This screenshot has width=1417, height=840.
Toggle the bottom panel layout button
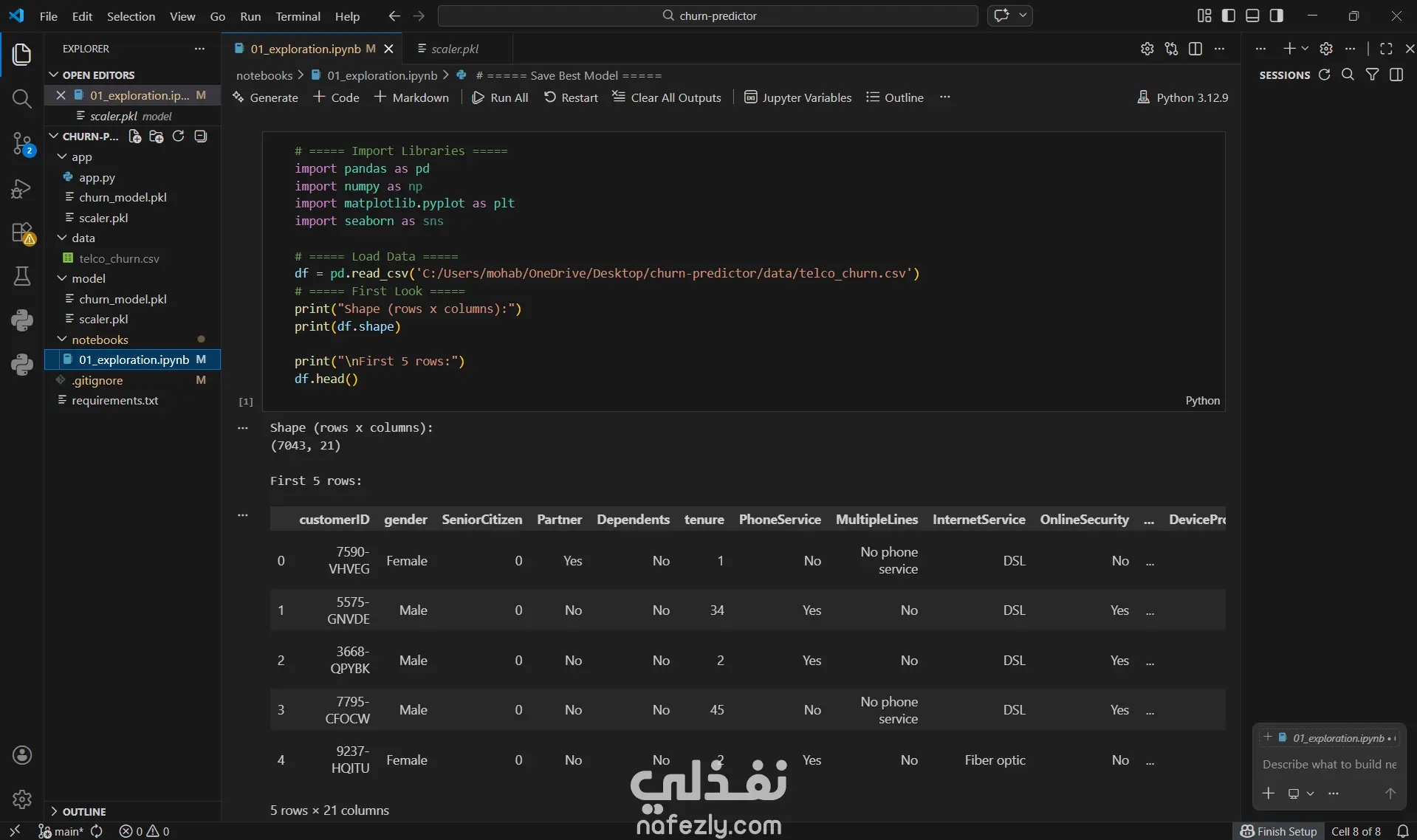[x=1252, y=16]
